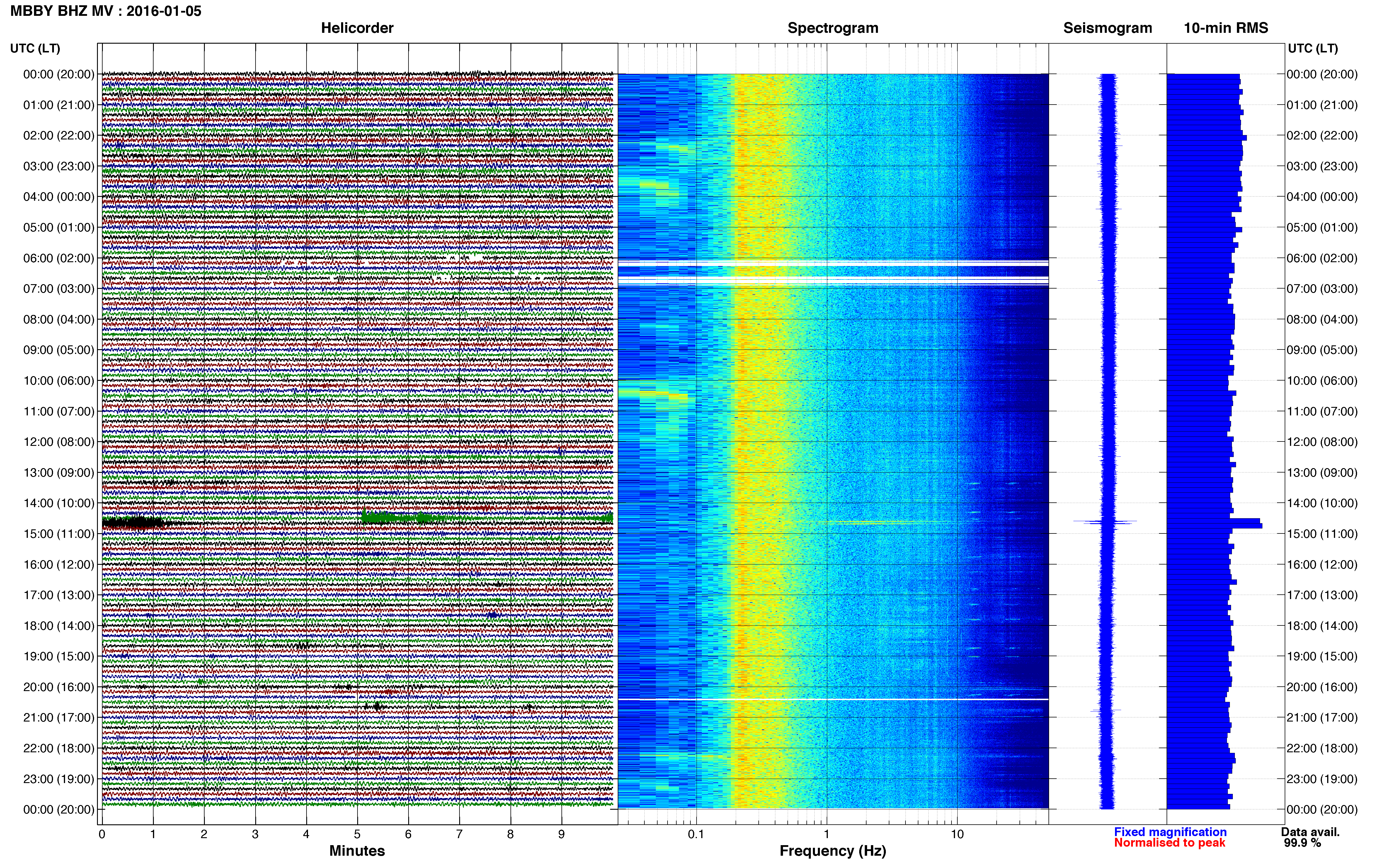Screen dimensions: 1389x868
Task: Click minute tick label '3' under the Helicorder
Action: pyautogui.click(x=255, y=835)
